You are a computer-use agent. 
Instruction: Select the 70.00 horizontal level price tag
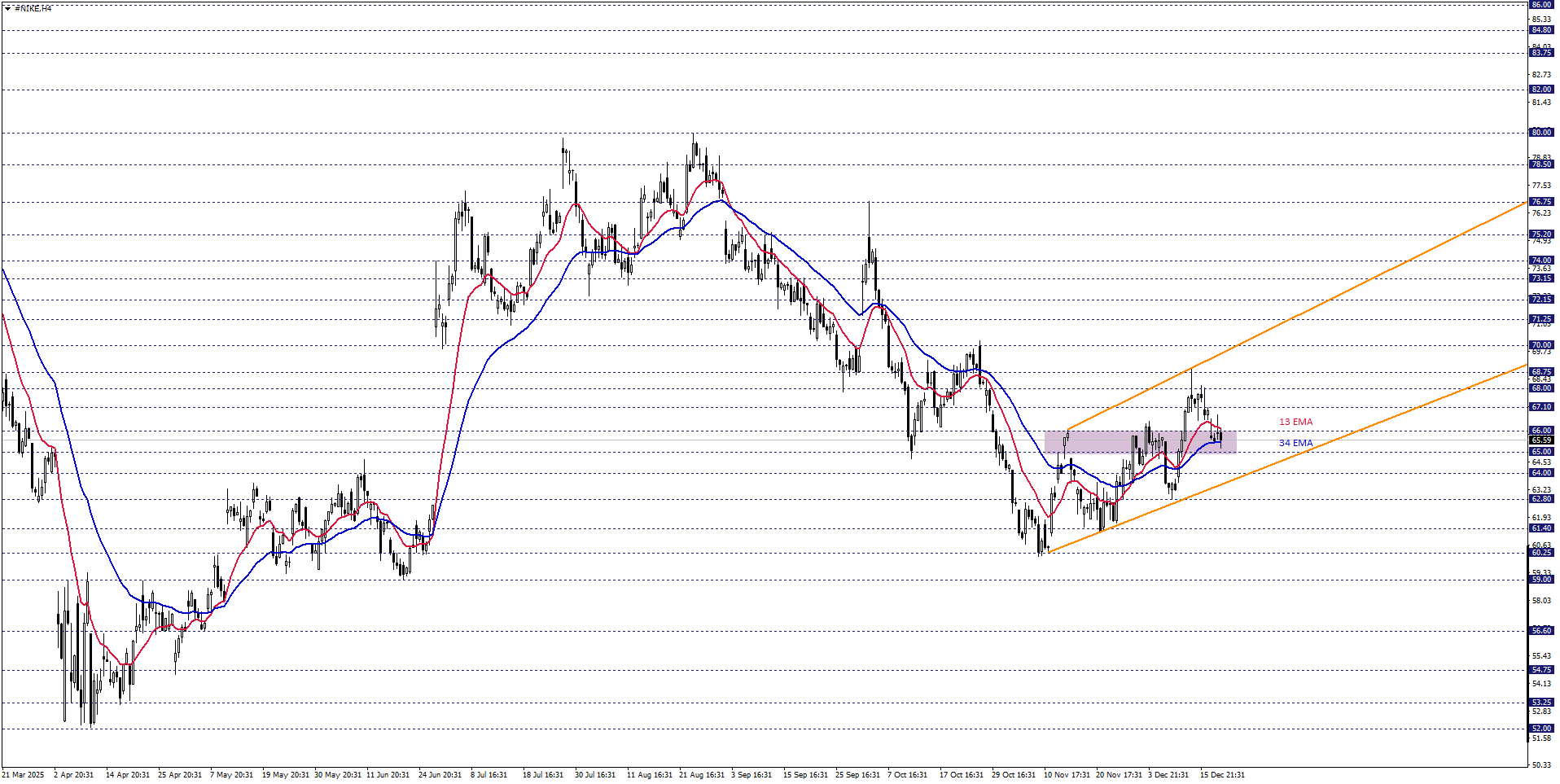point(1541,345)
